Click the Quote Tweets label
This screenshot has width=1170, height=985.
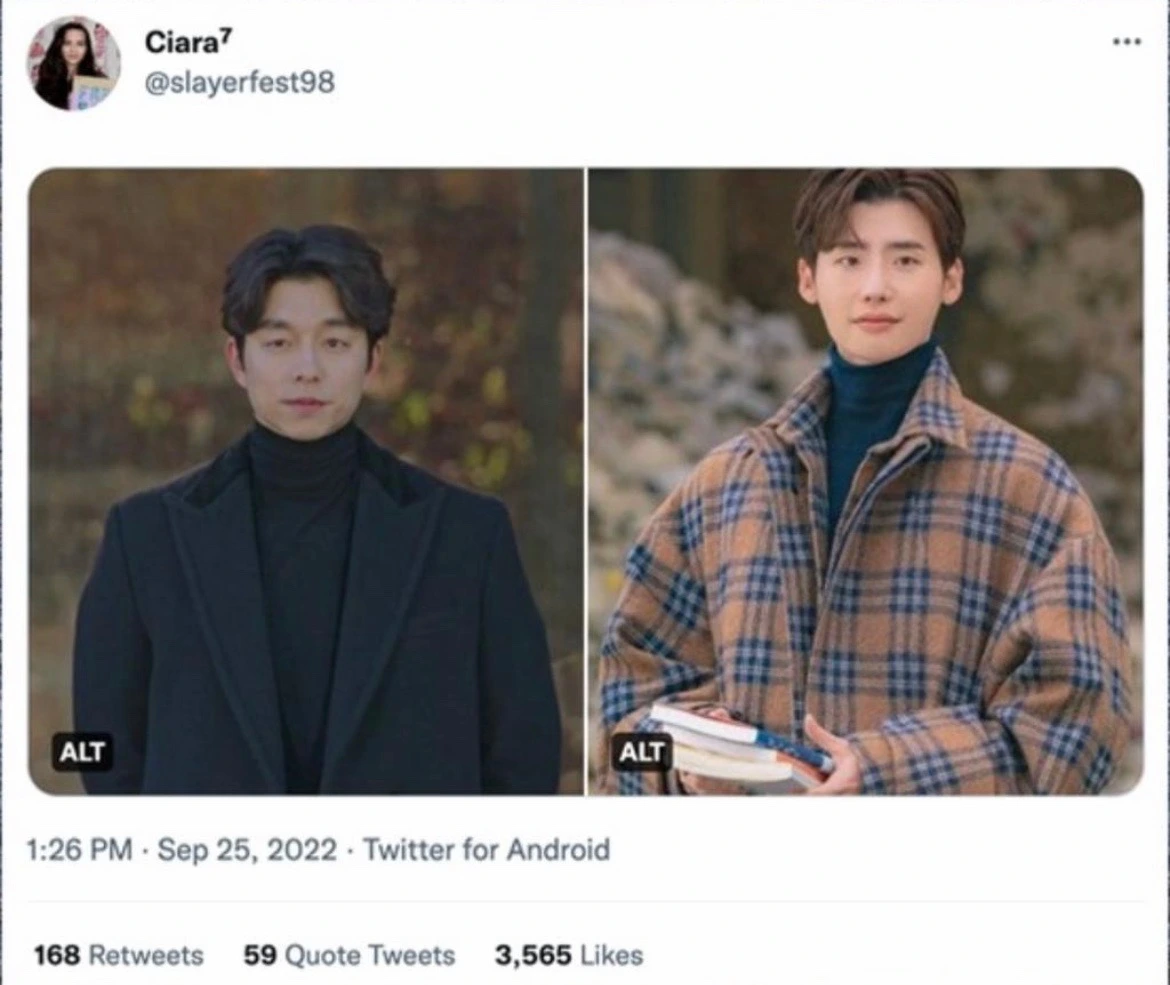point(370,955)
